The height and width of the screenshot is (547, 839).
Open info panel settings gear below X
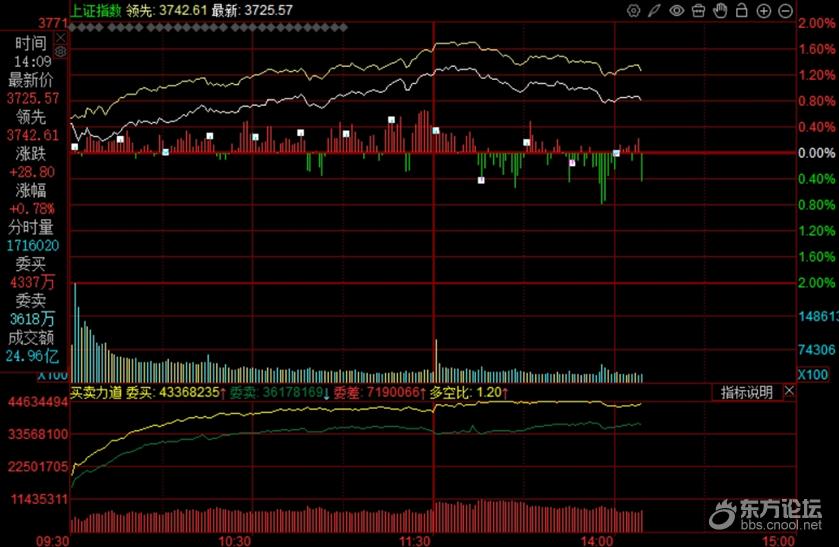[x=60, y=51]
